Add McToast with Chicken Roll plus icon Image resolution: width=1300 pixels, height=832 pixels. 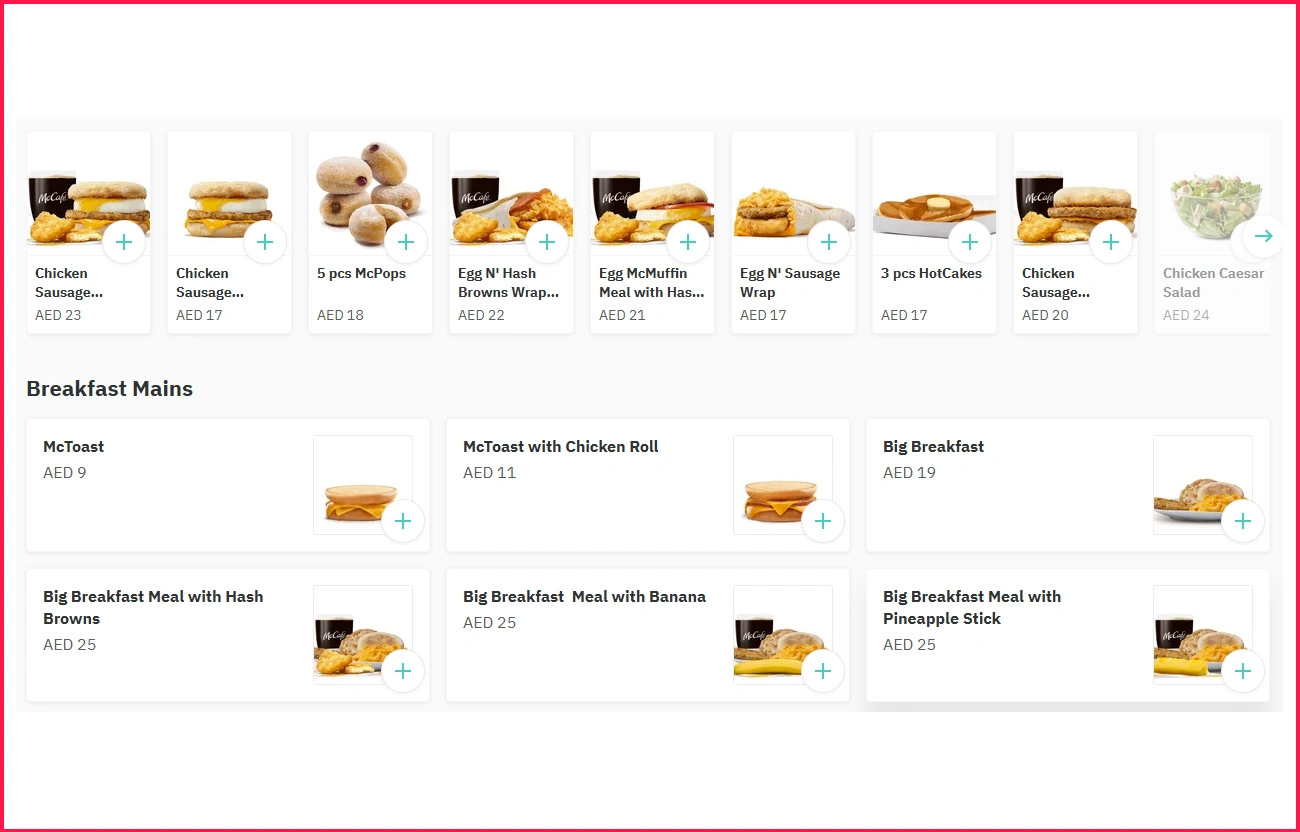[x=823, y=521]
